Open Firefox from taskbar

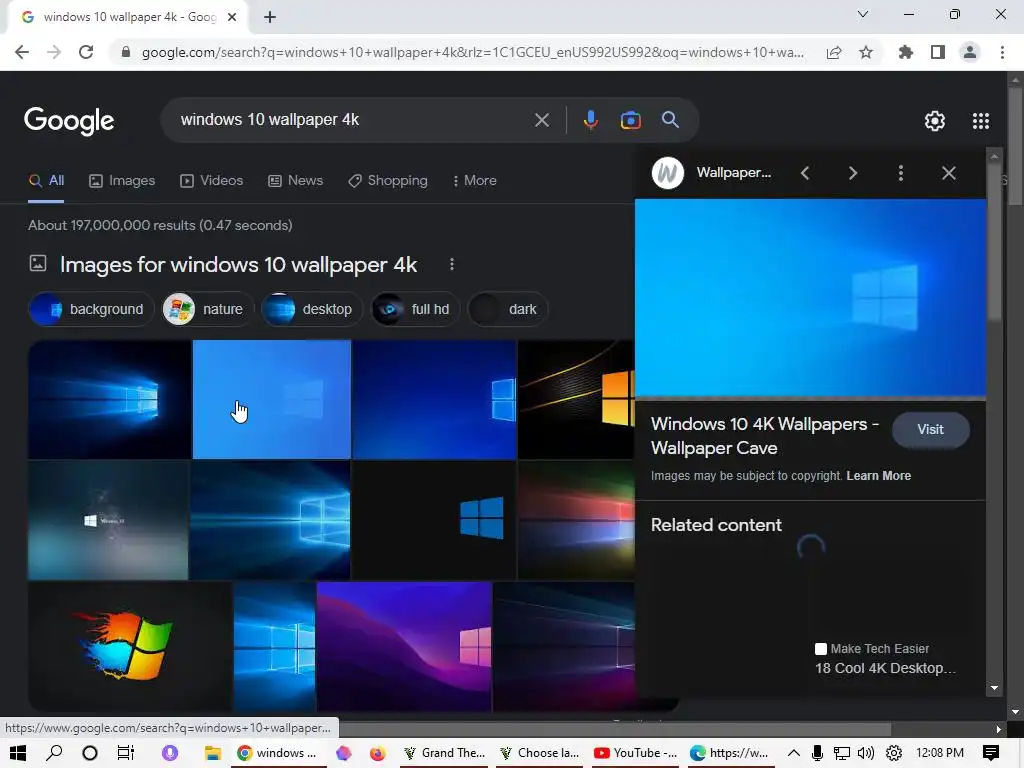[x=377, y=753]
